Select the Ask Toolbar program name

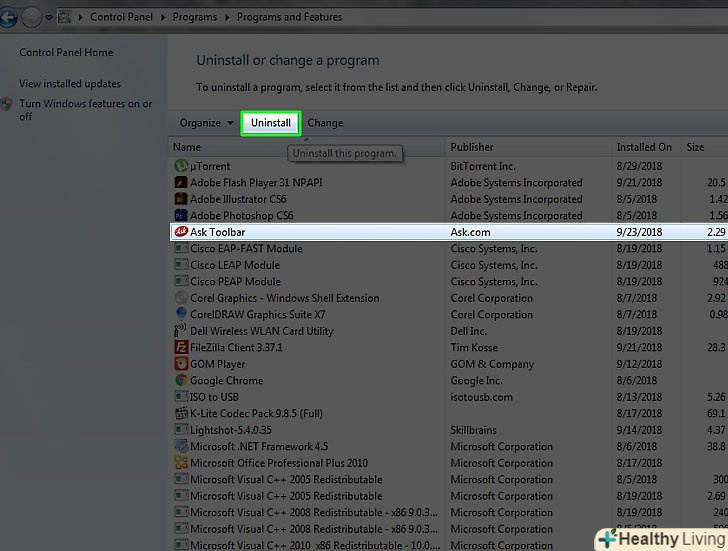(x=217, y=232)
